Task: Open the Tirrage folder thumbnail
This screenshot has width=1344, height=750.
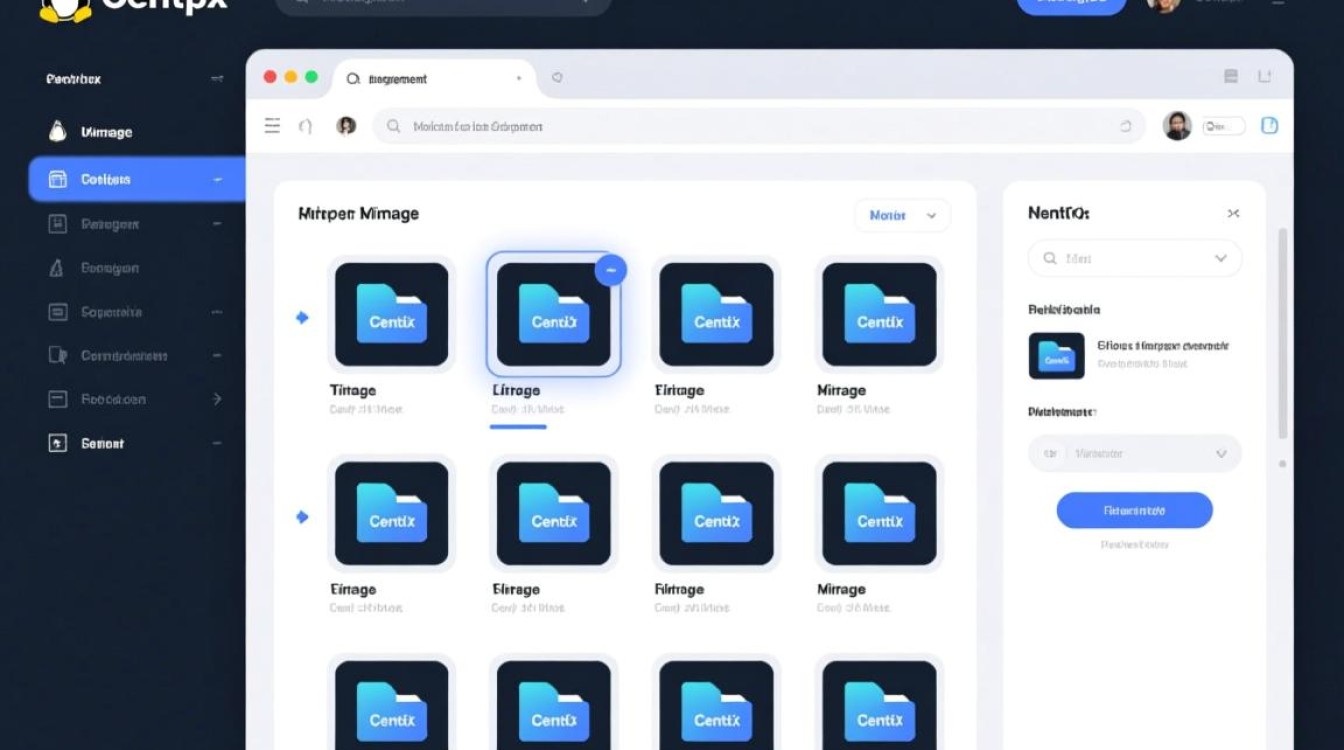Action: [391, 314]
